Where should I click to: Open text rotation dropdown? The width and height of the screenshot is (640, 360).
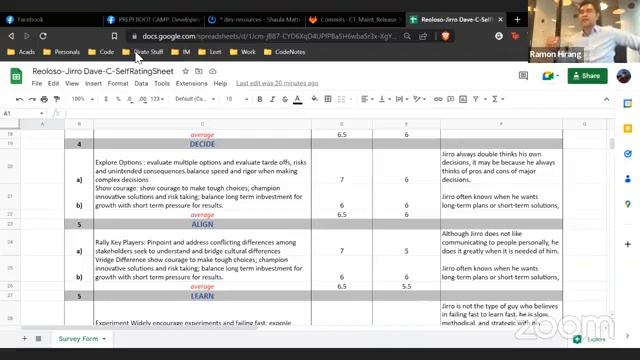pyautogui.click(x=419, y=99)
